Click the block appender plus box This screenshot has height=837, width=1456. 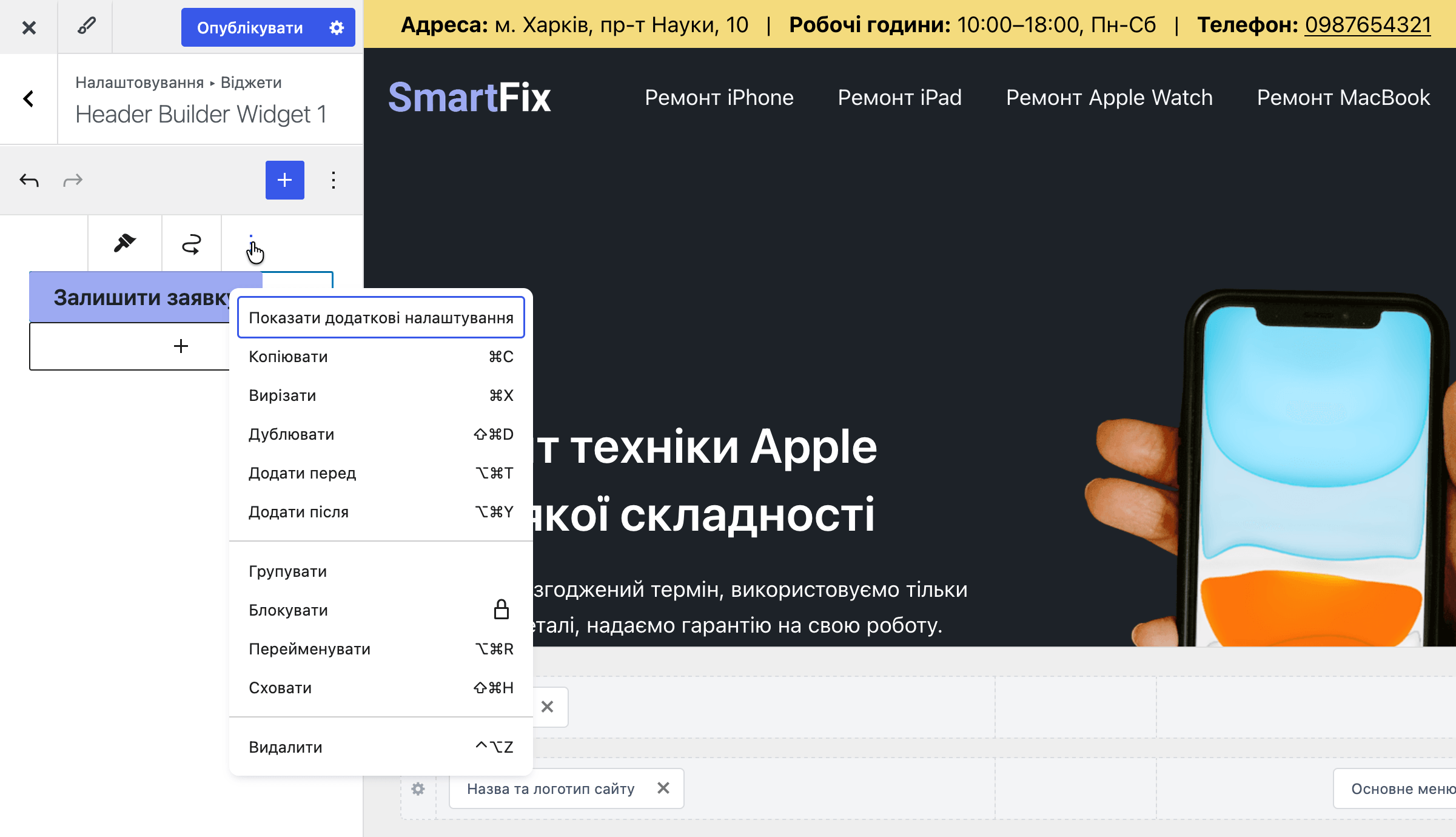point(180,346)
